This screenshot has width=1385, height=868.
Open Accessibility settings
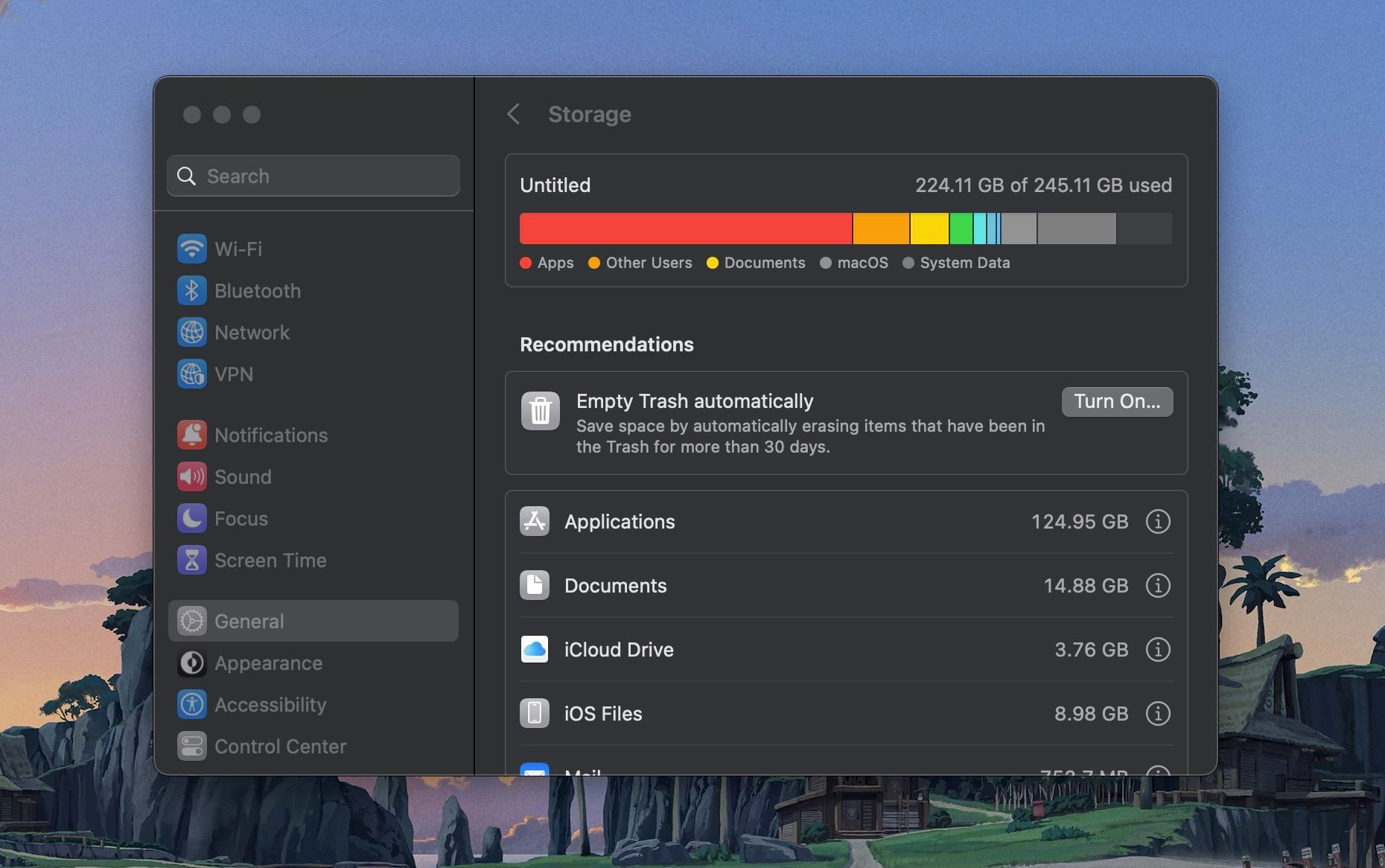click(x=270, y=704)
